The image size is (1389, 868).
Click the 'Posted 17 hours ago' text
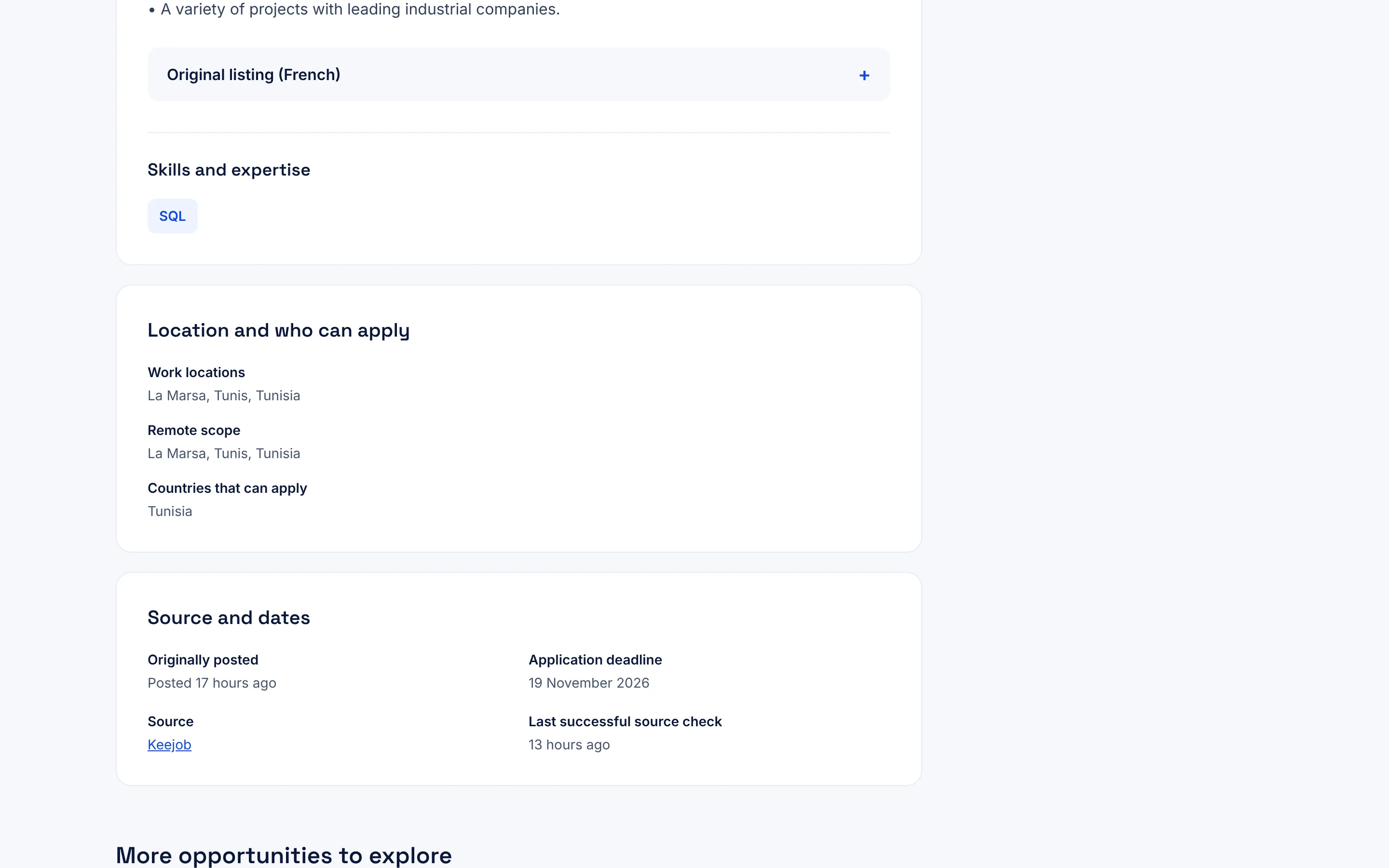(x=212, y=683)
